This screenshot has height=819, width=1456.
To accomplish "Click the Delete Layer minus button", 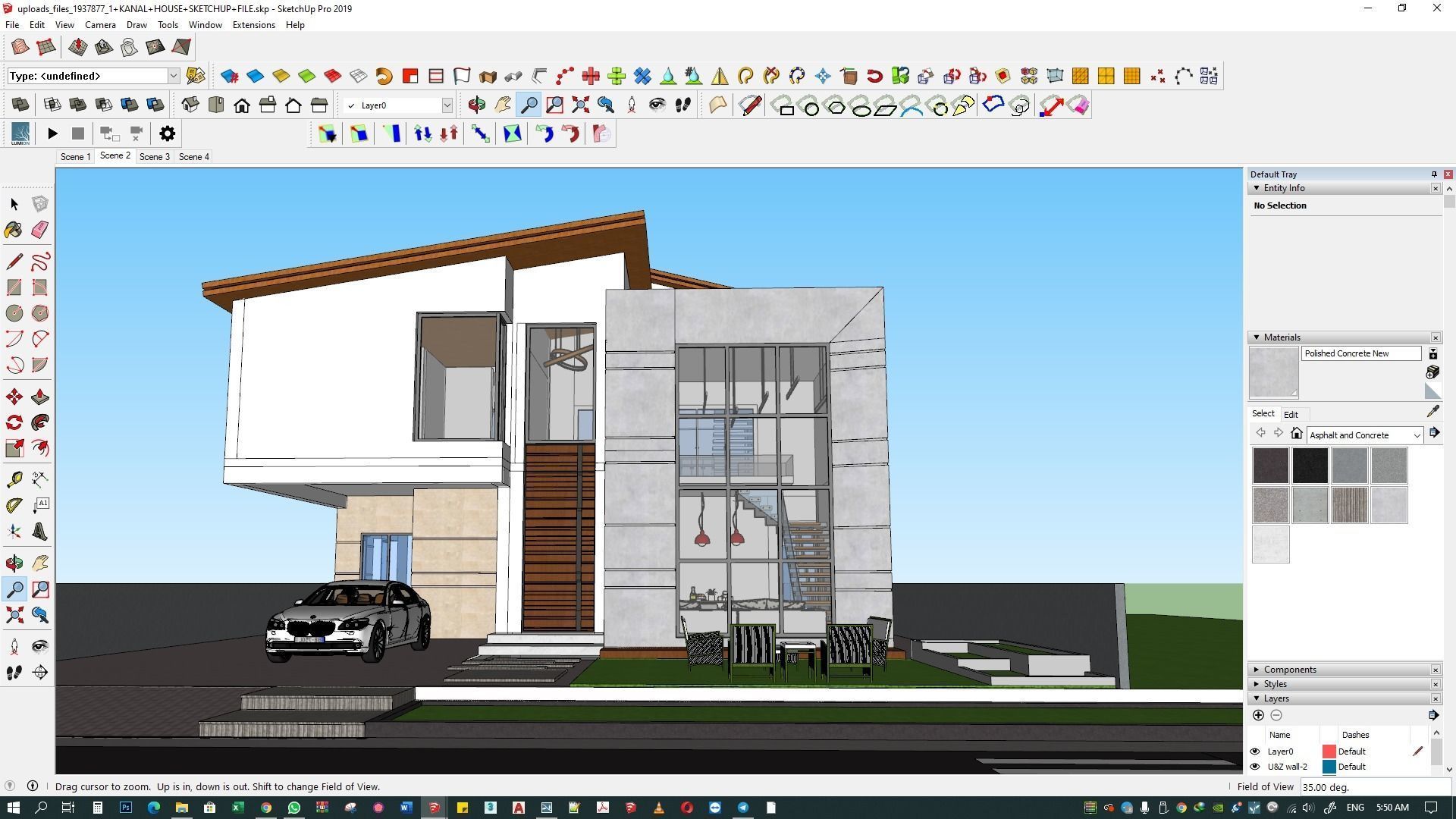I will [x=1276, y=715].
